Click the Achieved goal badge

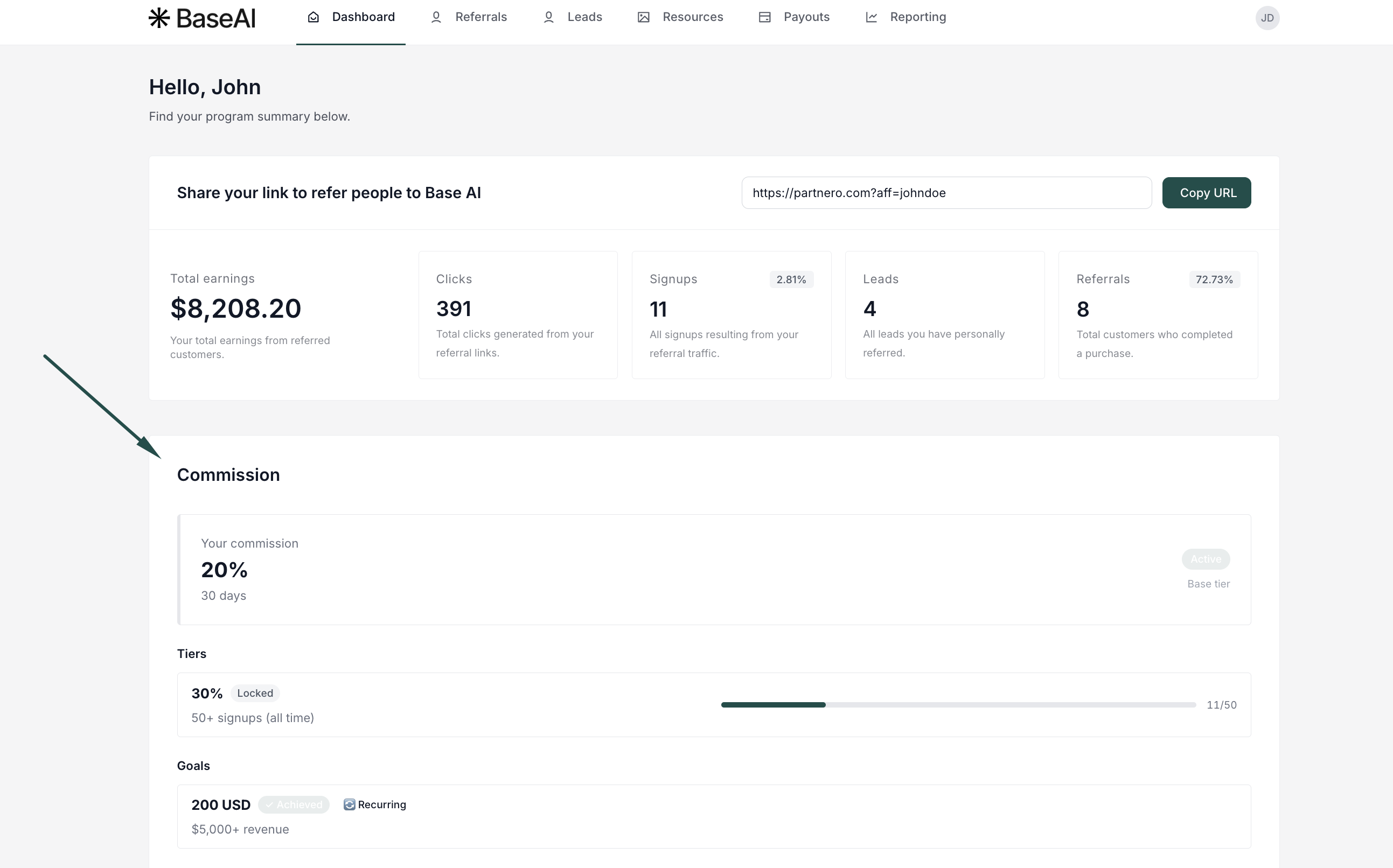294,804
